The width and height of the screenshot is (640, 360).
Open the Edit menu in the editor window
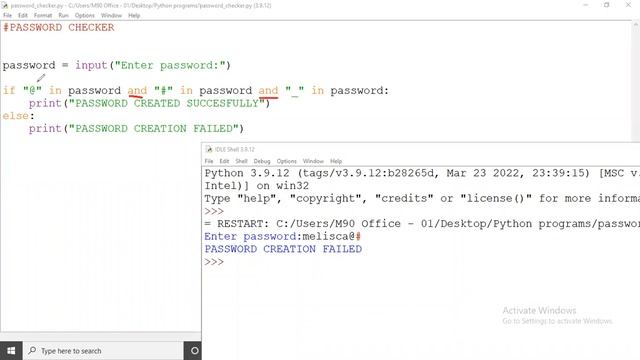point(23,16)
